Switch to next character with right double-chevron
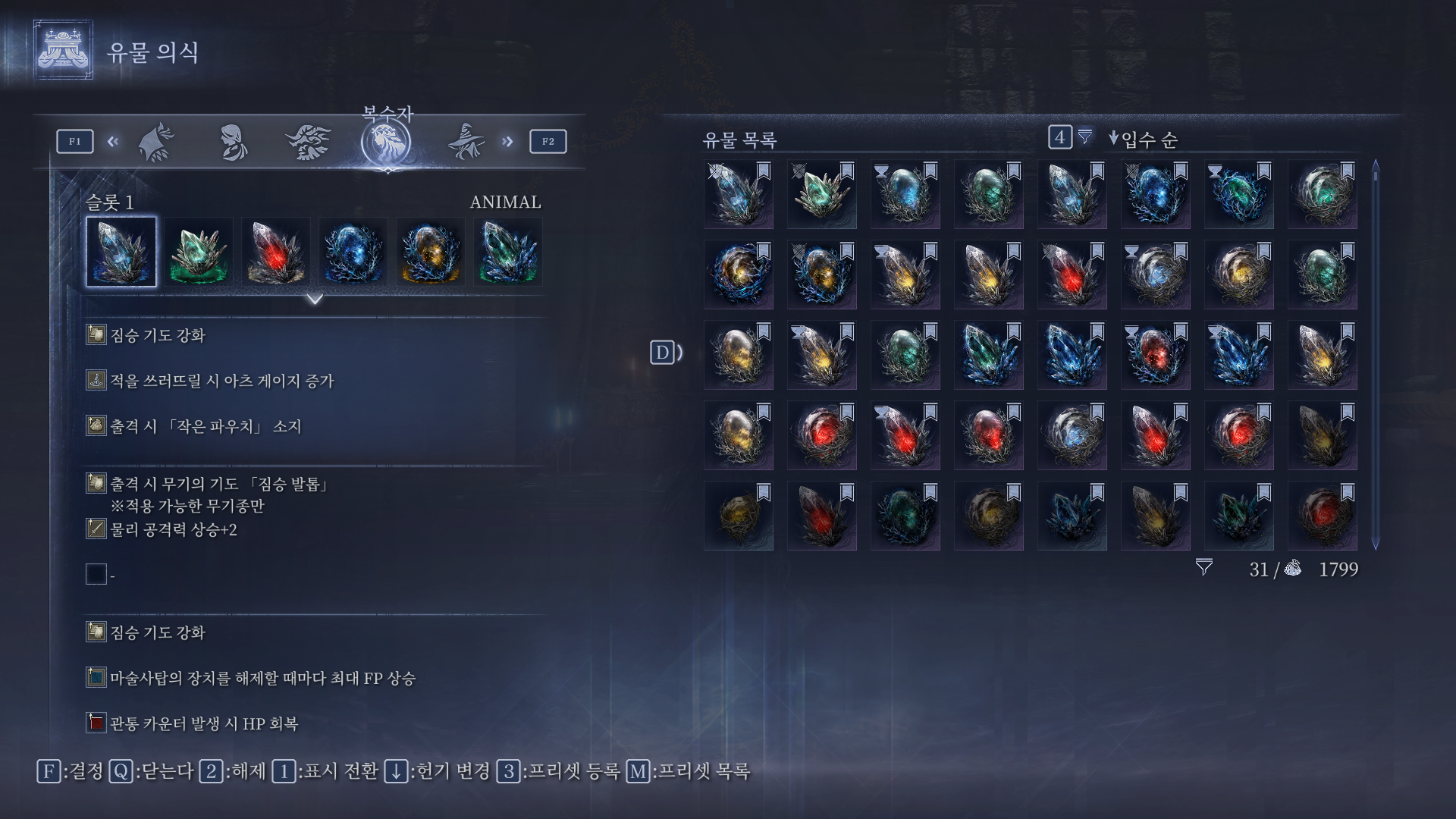The width and height of the screenshot is (1456, 819). click(507, 141)
